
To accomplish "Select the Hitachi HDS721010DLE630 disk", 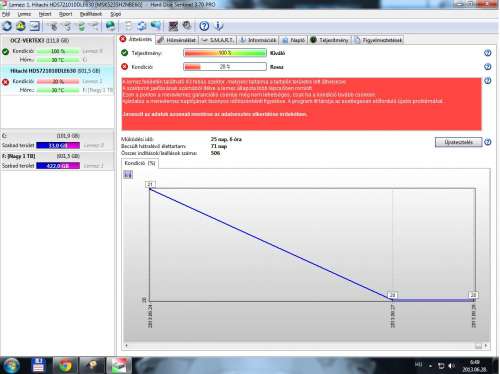I will 55,71.
